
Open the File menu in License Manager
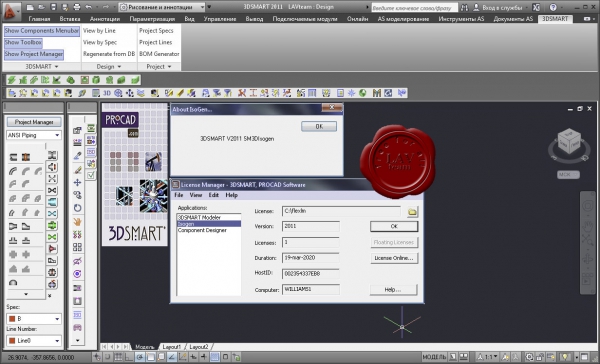pyautogui.click(x=179, y=195)
